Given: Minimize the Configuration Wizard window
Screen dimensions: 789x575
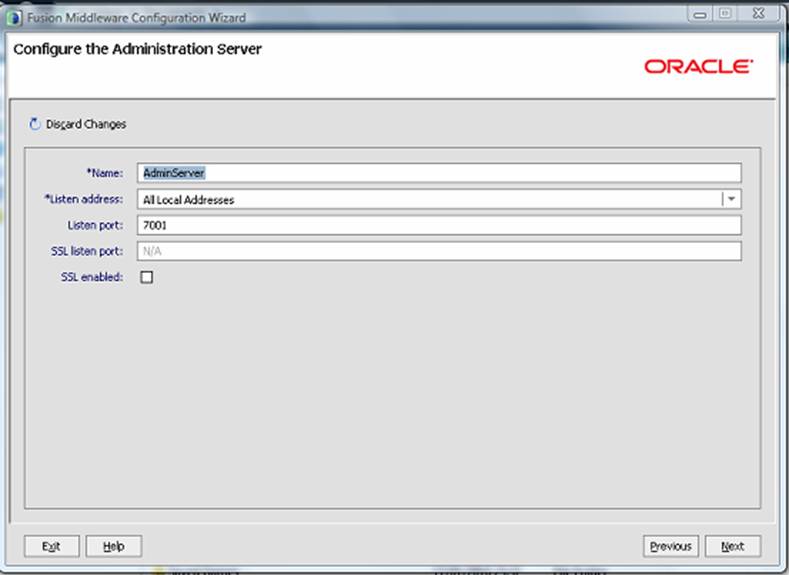Looking at the screenshot, I should click(700, 15).
